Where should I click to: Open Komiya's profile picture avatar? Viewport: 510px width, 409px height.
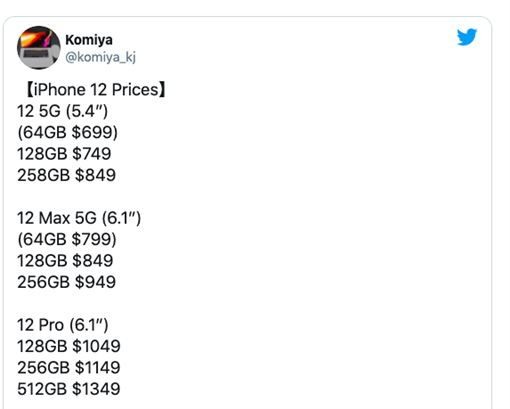[39, 48]
